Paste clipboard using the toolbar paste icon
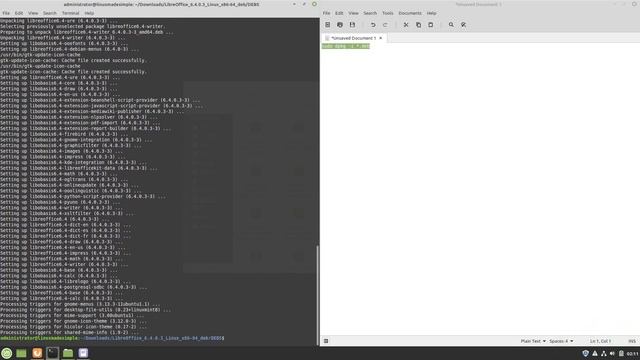 pos(431,25)
